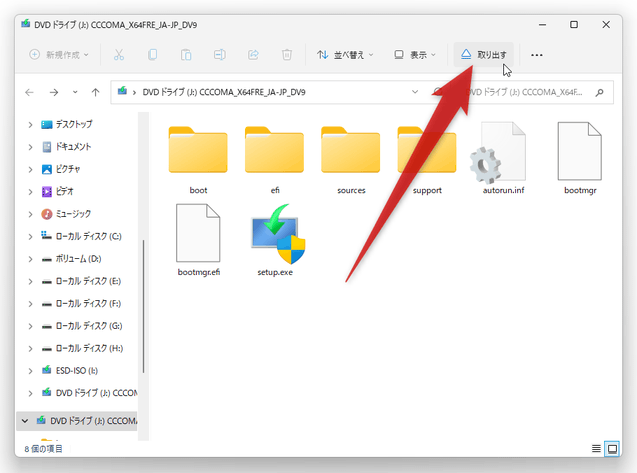Switch to details list view
Viewport: 637px width, 473px height.
pyautogui.click(x=596, y=449)
